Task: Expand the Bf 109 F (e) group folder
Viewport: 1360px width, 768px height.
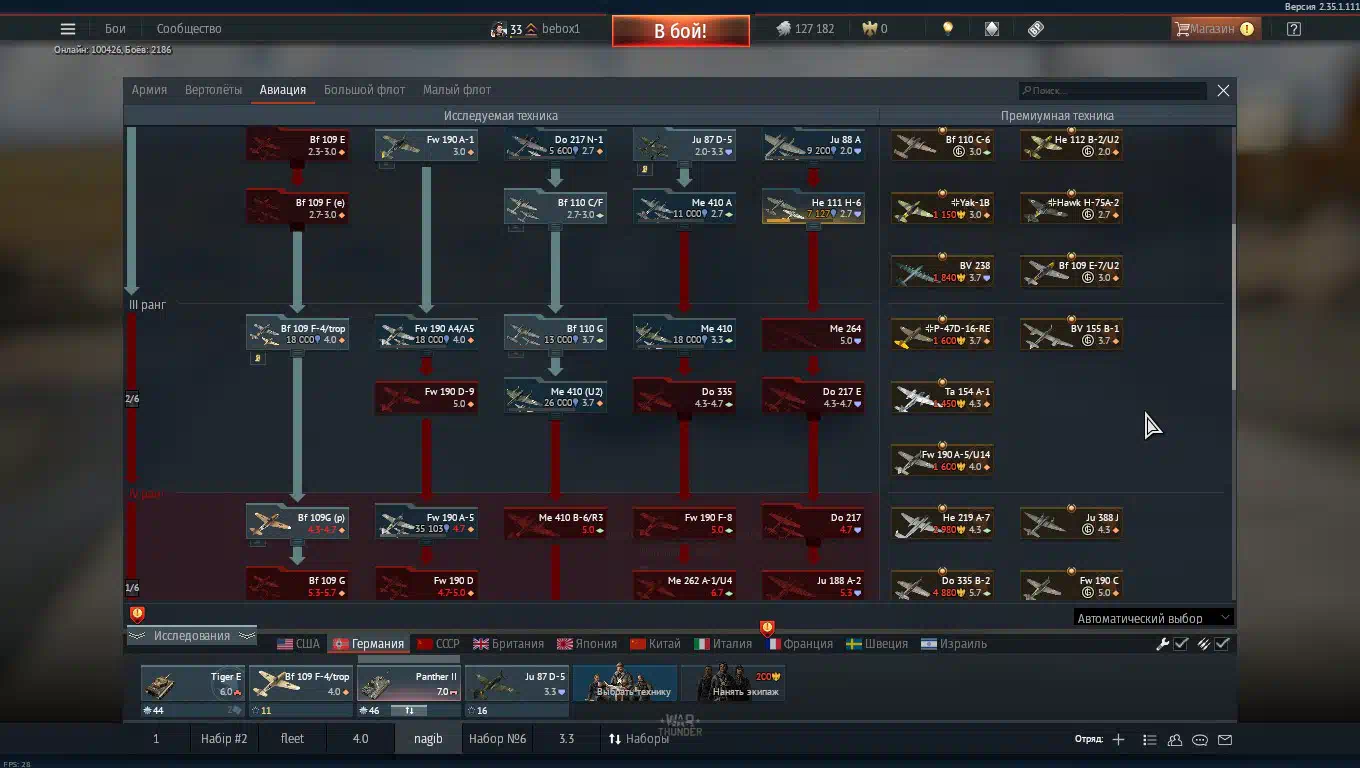Action: [297, 208]
